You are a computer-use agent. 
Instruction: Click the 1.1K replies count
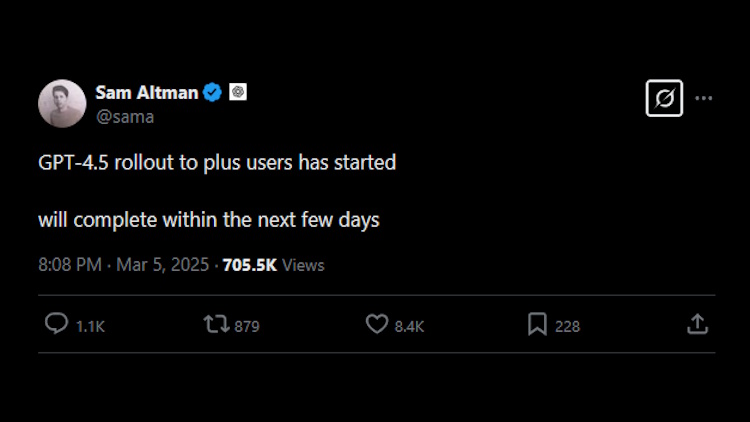click(x=91, y=326)
